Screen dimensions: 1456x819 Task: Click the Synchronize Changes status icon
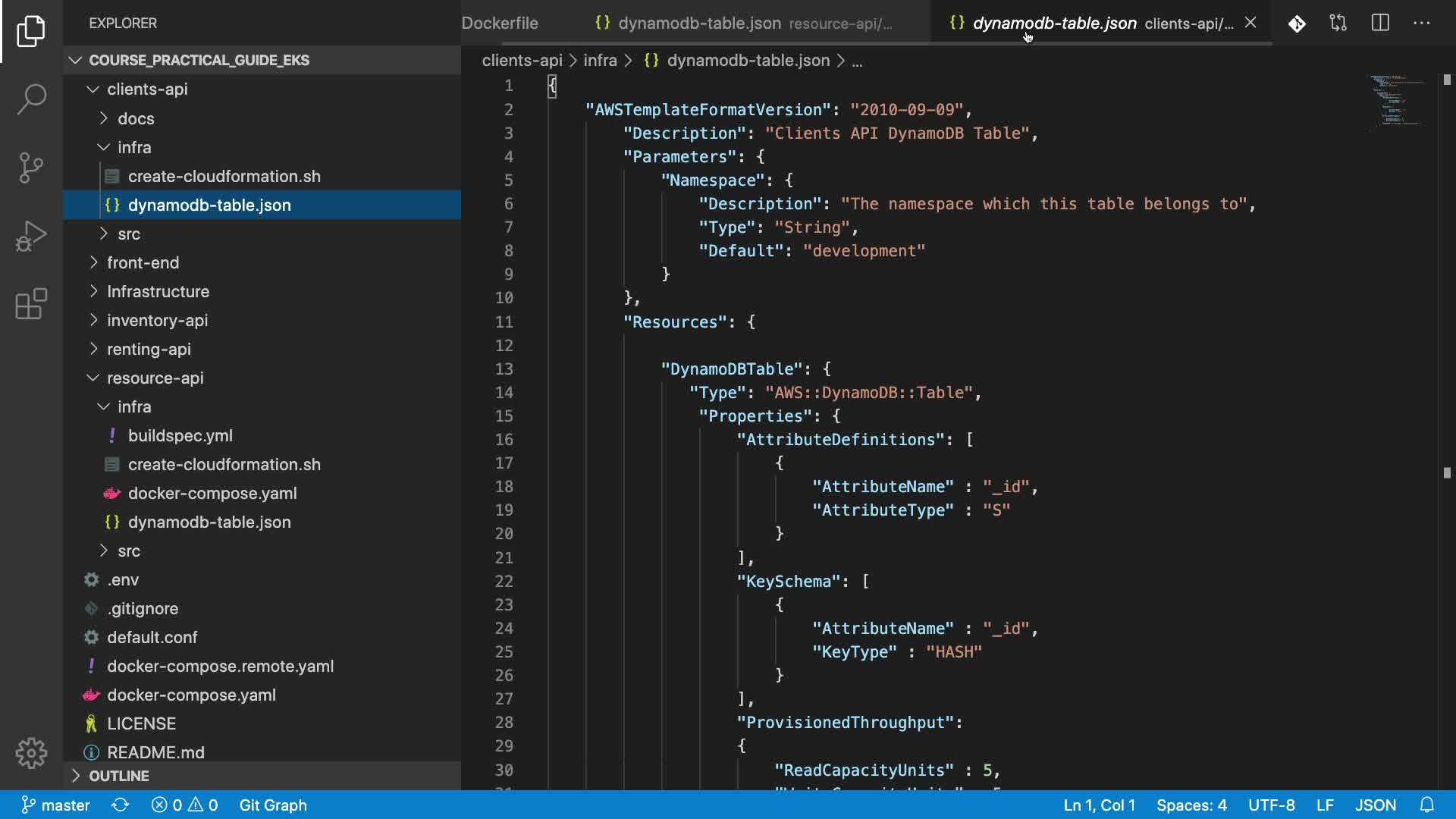tap(121, 805)
